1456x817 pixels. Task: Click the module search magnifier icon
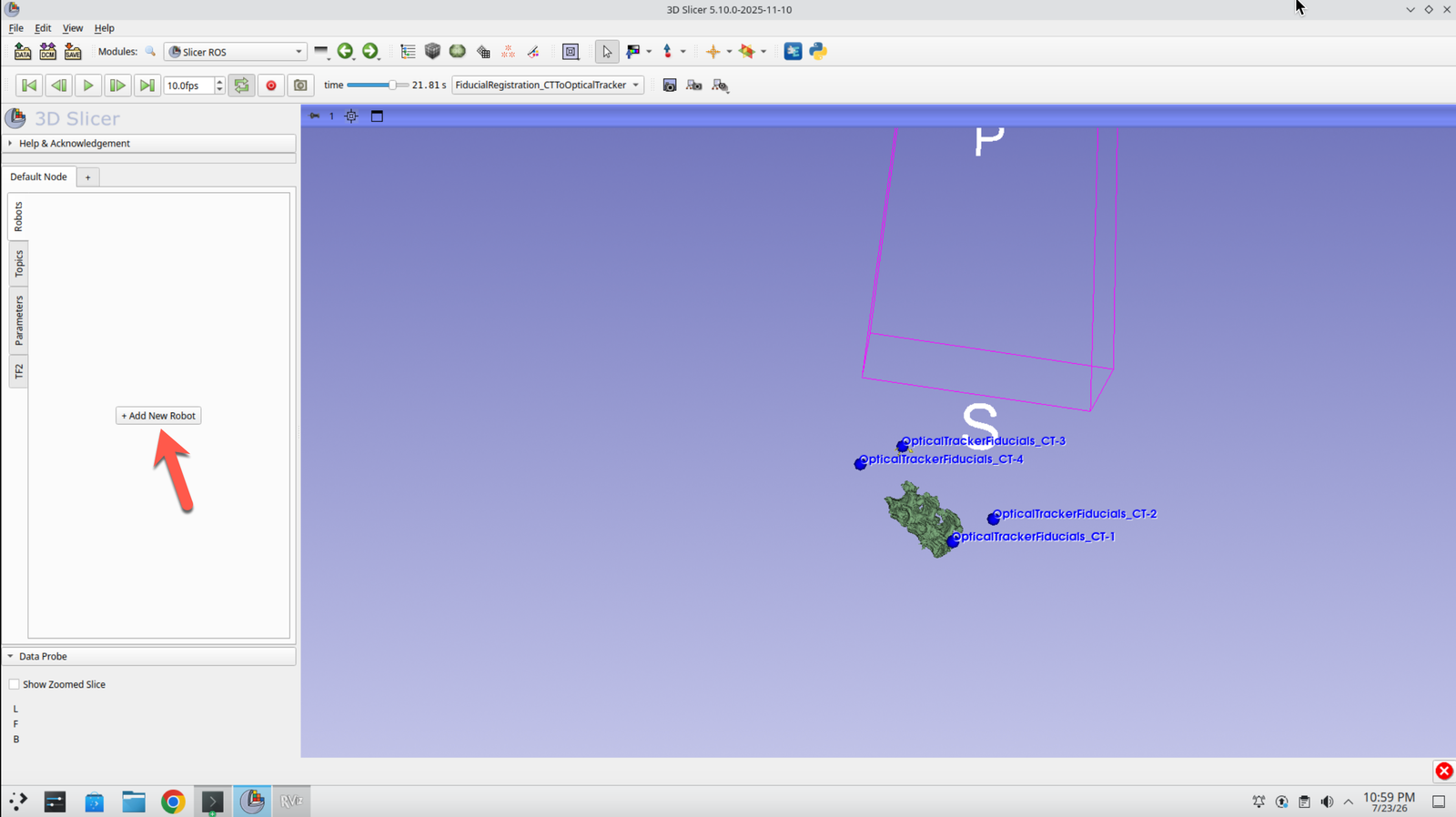[x=150, y=52]
